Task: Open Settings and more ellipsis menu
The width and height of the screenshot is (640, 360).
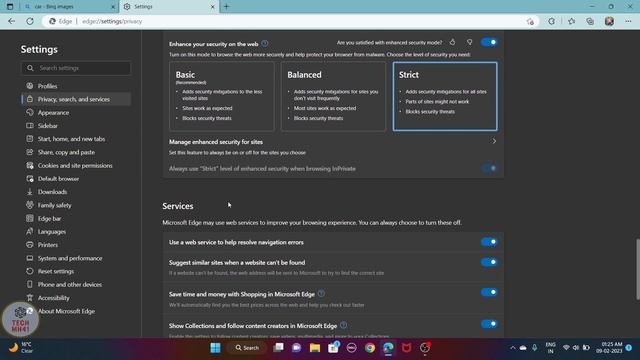Action: pos(628,21)
